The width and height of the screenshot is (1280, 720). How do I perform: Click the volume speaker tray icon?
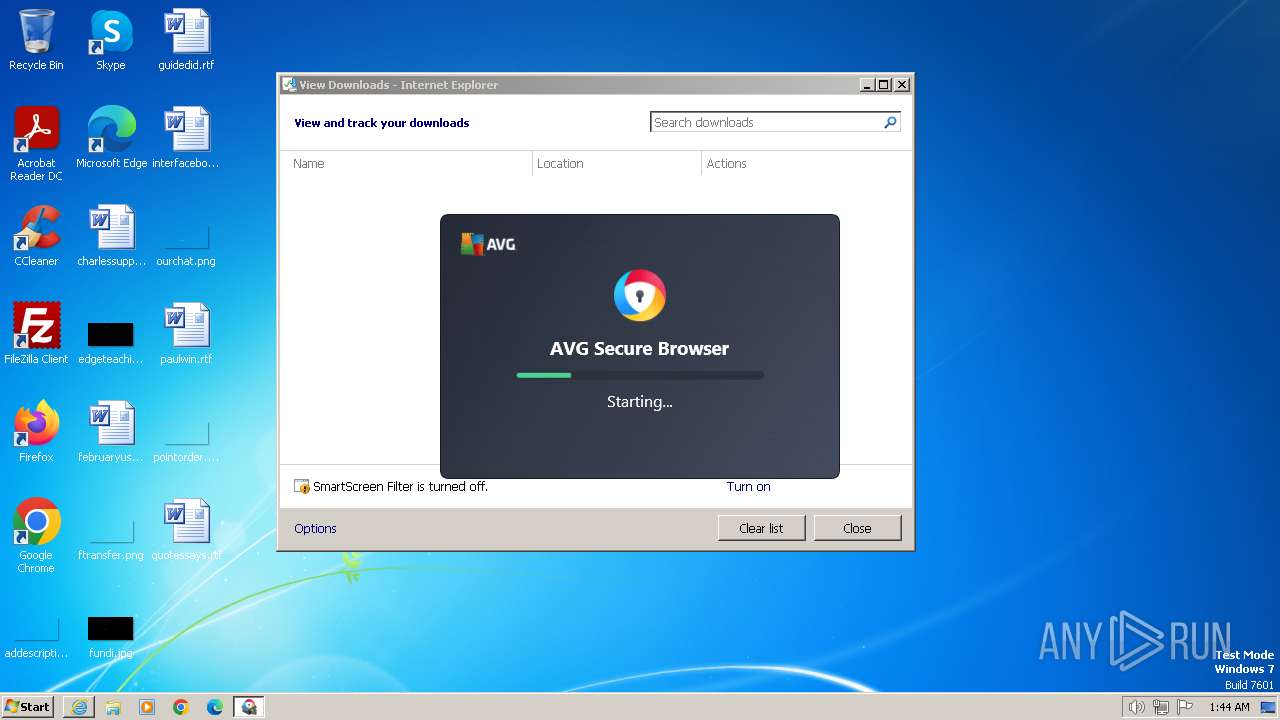point(1136,707)
